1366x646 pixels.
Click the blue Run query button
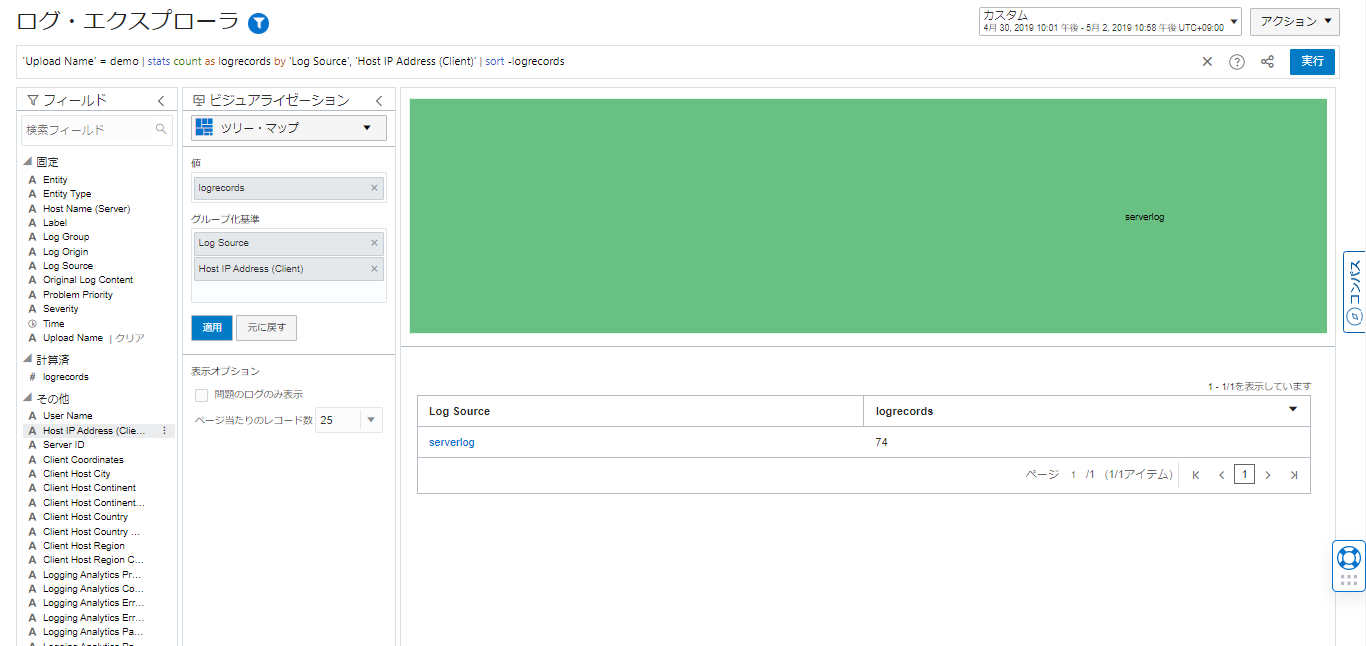(x=1312, y=62)
